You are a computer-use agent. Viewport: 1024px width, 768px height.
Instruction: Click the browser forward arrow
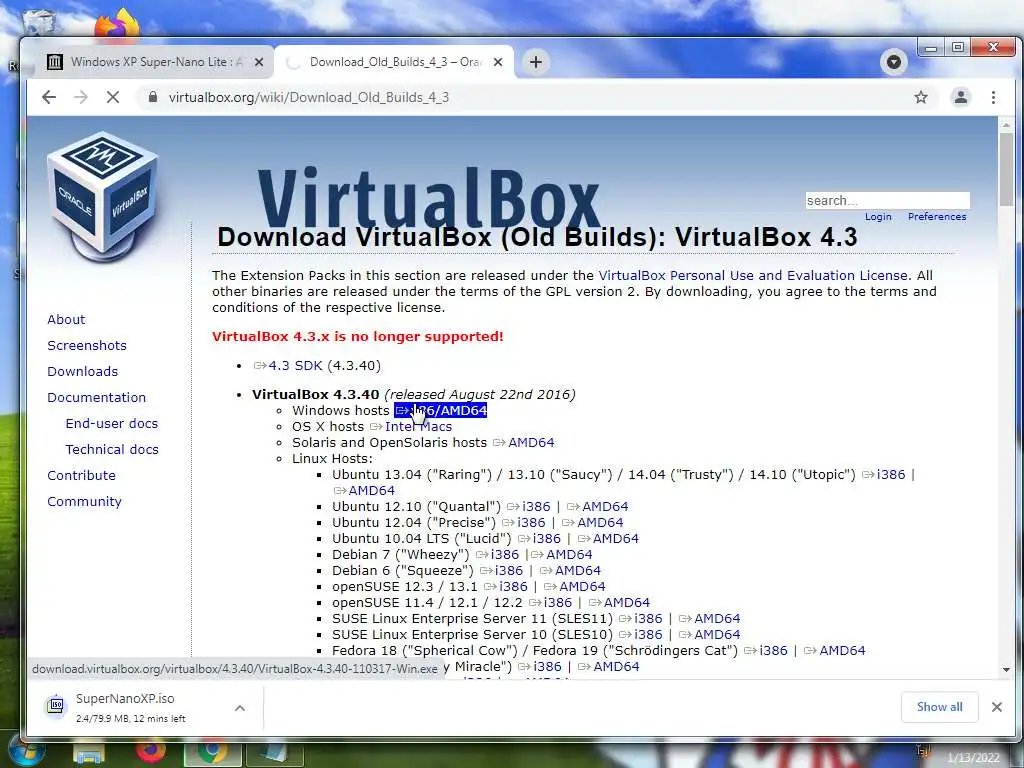click(x=81, y=97)
